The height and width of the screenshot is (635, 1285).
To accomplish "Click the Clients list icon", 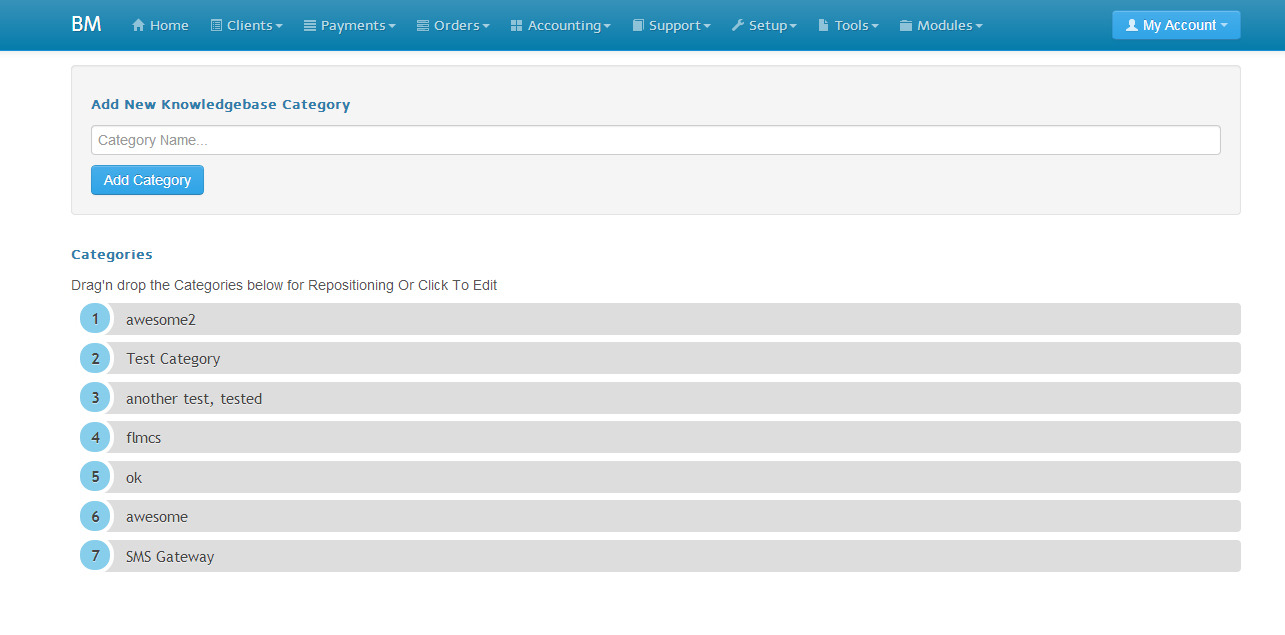I will [216, 25].
